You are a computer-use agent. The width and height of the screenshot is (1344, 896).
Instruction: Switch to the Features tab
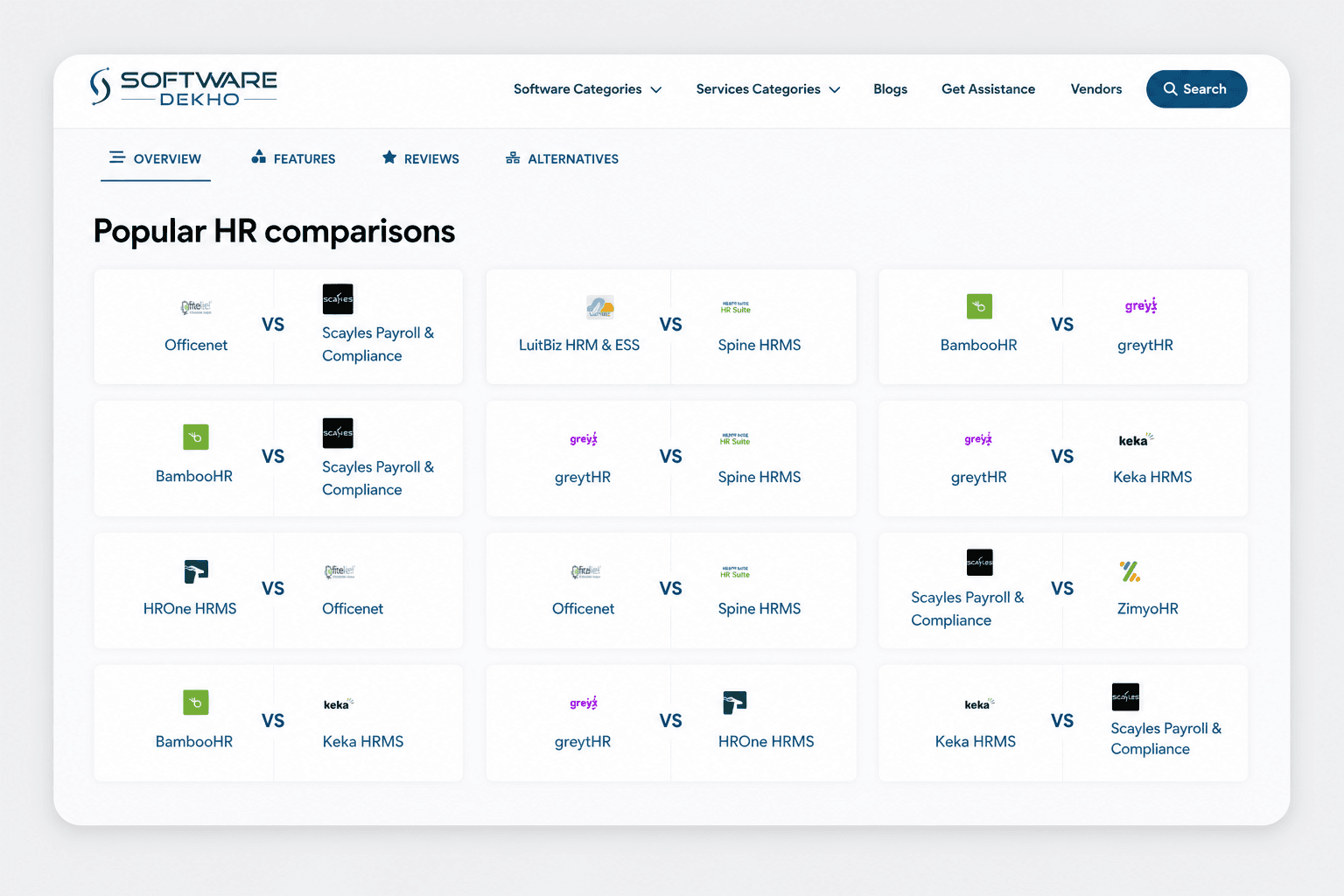293,158
